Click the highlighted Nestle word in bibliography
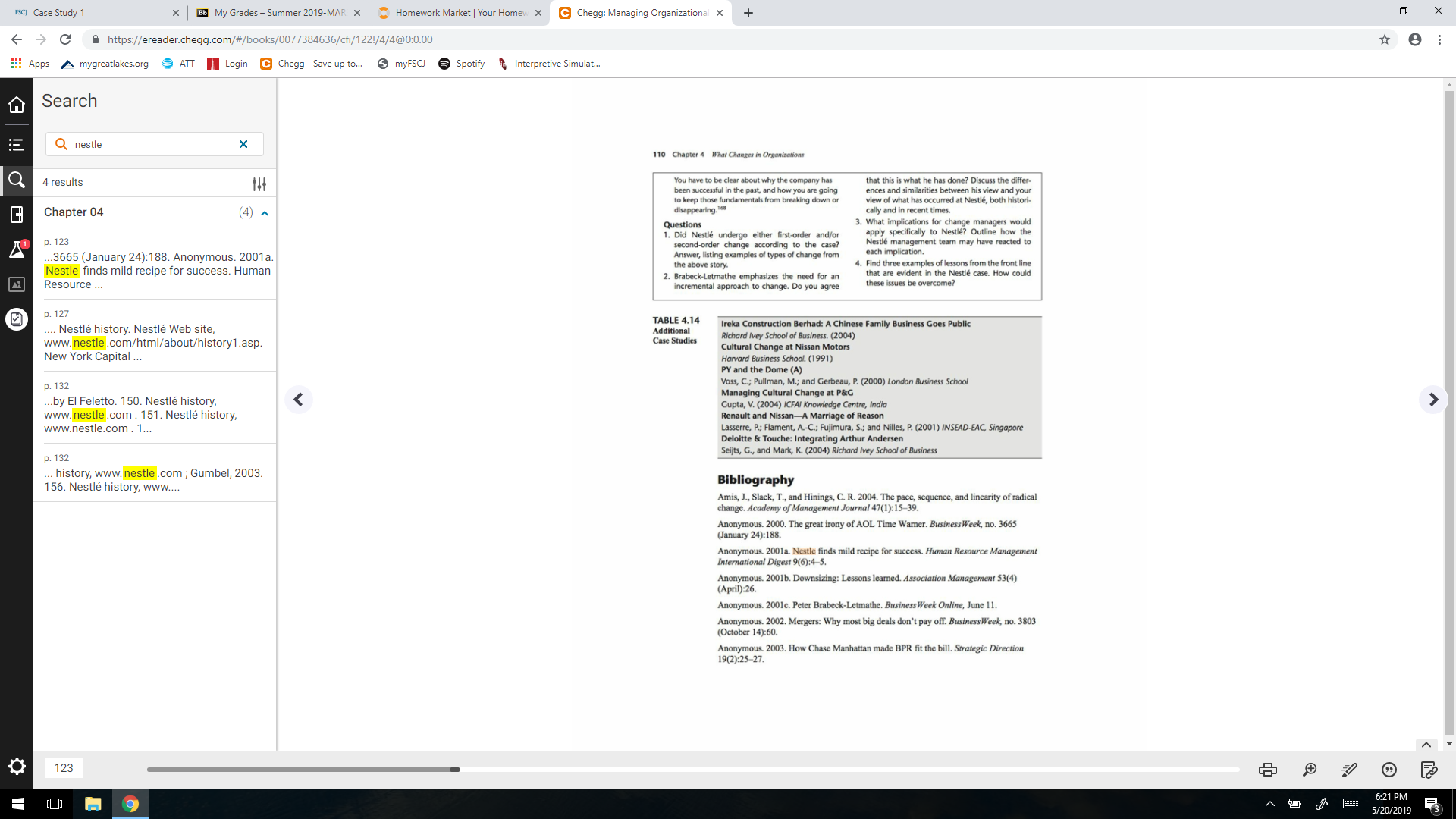Image resolution: width=1456 pixels, height=819 pixels. click(804, 551)
